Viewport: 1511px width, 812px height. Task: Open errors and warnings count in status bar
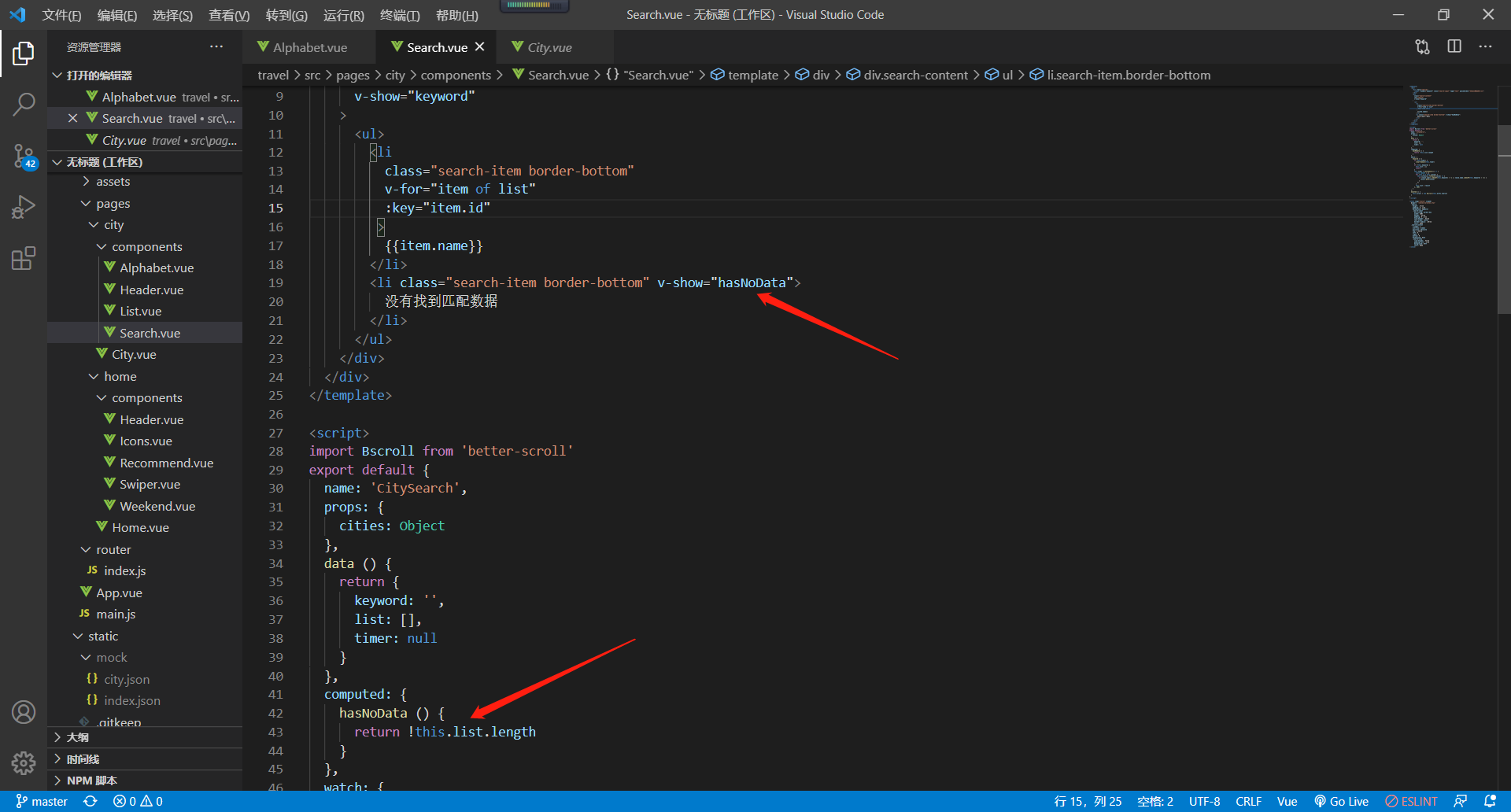pos(138,801)
